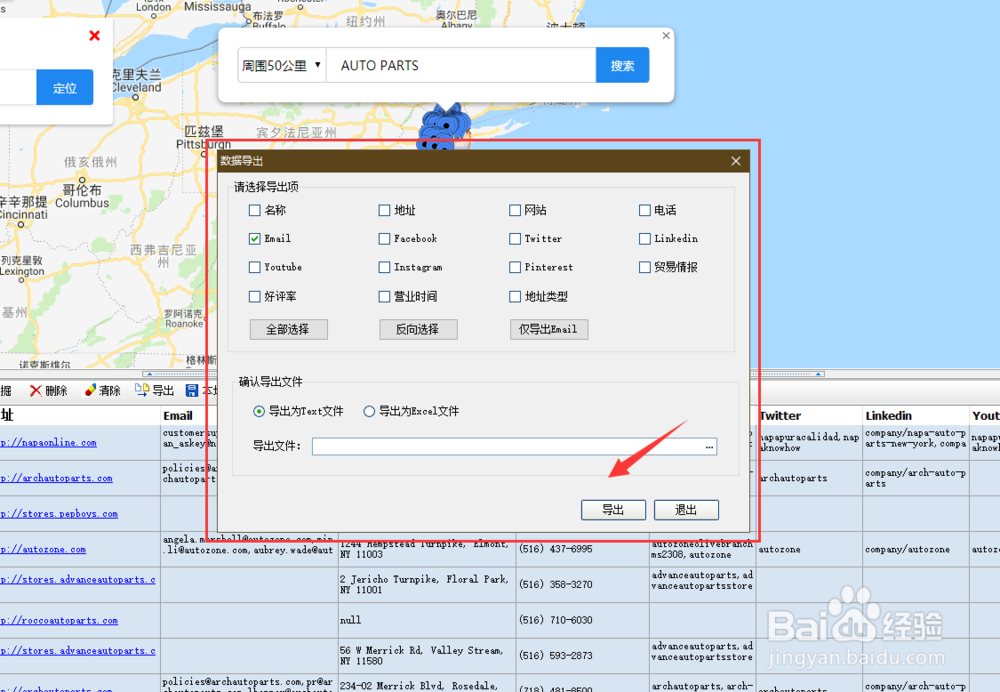Viewport: 1000px width, 692px height.
Task: Click the 反向选择 button
Action: (x=418, y=329)
